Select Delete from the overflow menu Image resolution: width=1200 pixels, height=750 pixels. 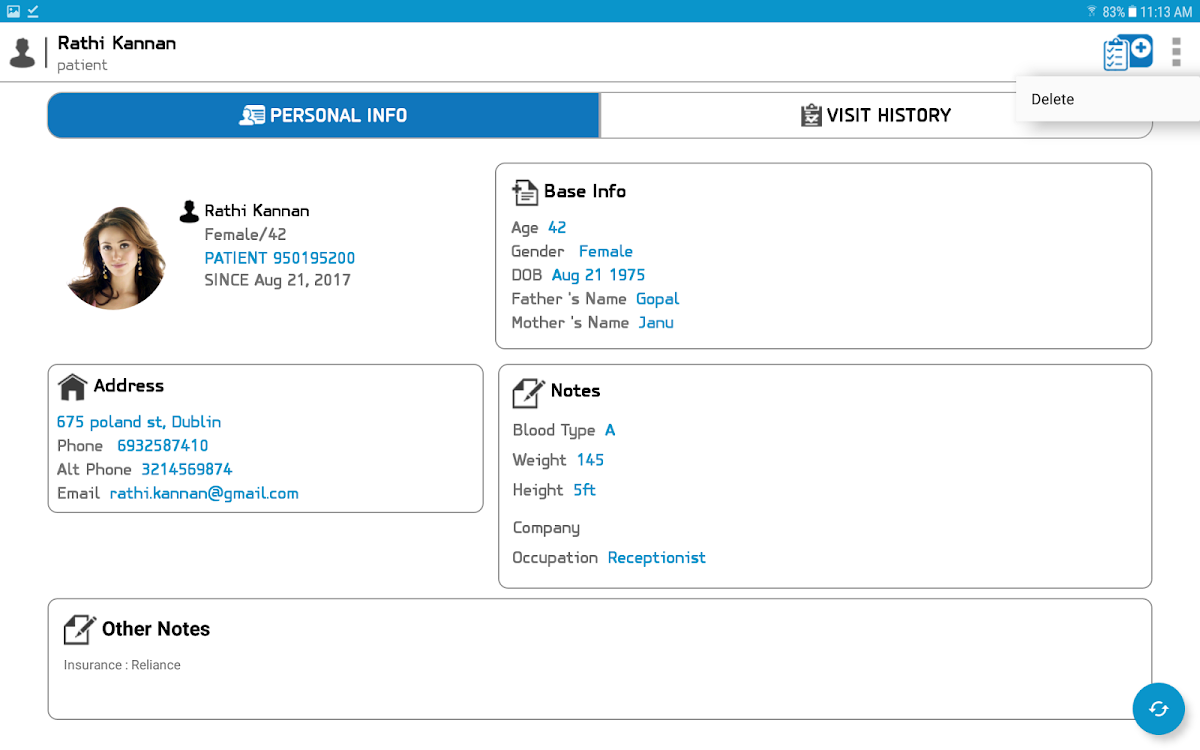[1053, 100]
